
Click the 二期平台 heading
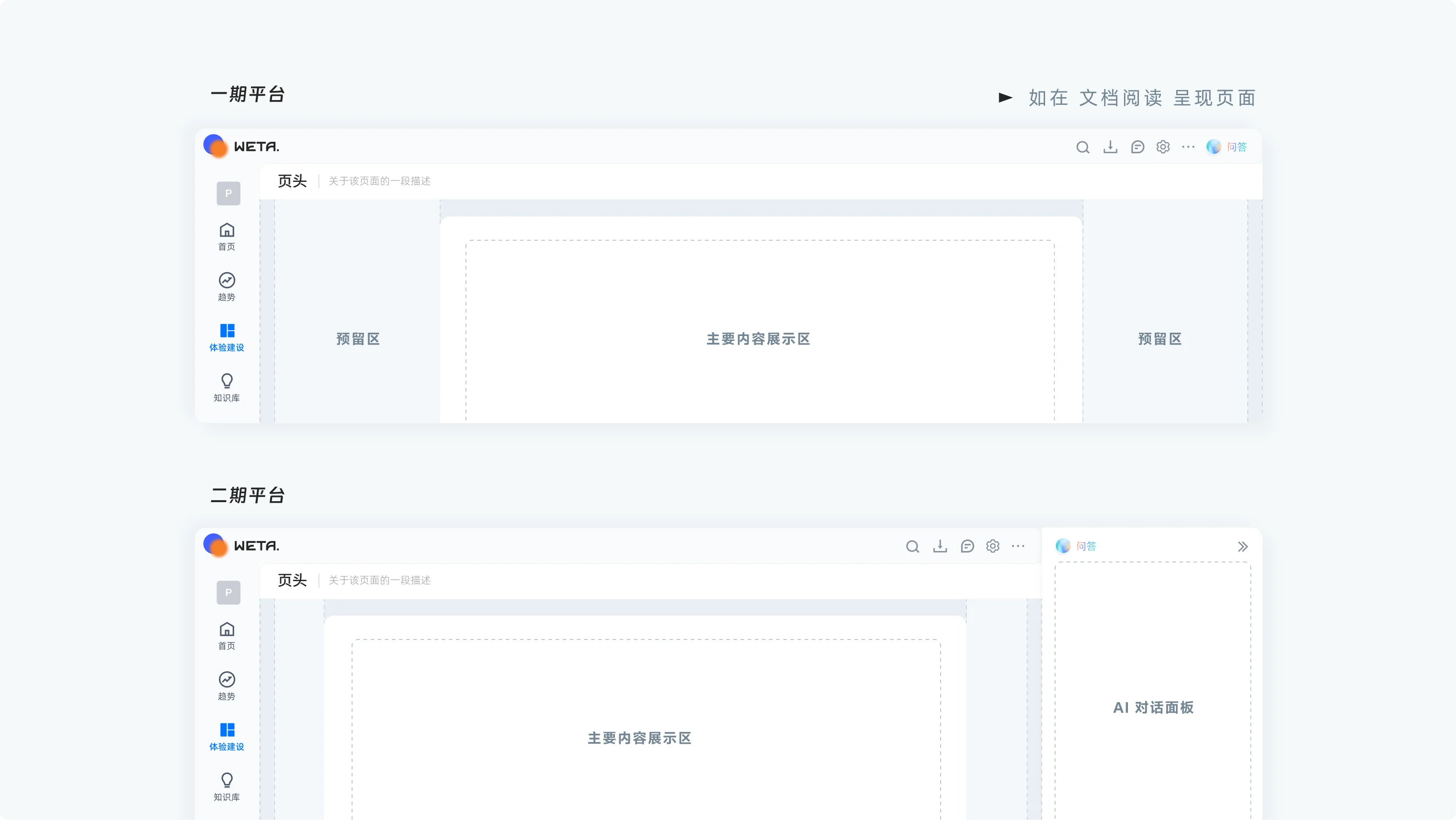point(248,495)
